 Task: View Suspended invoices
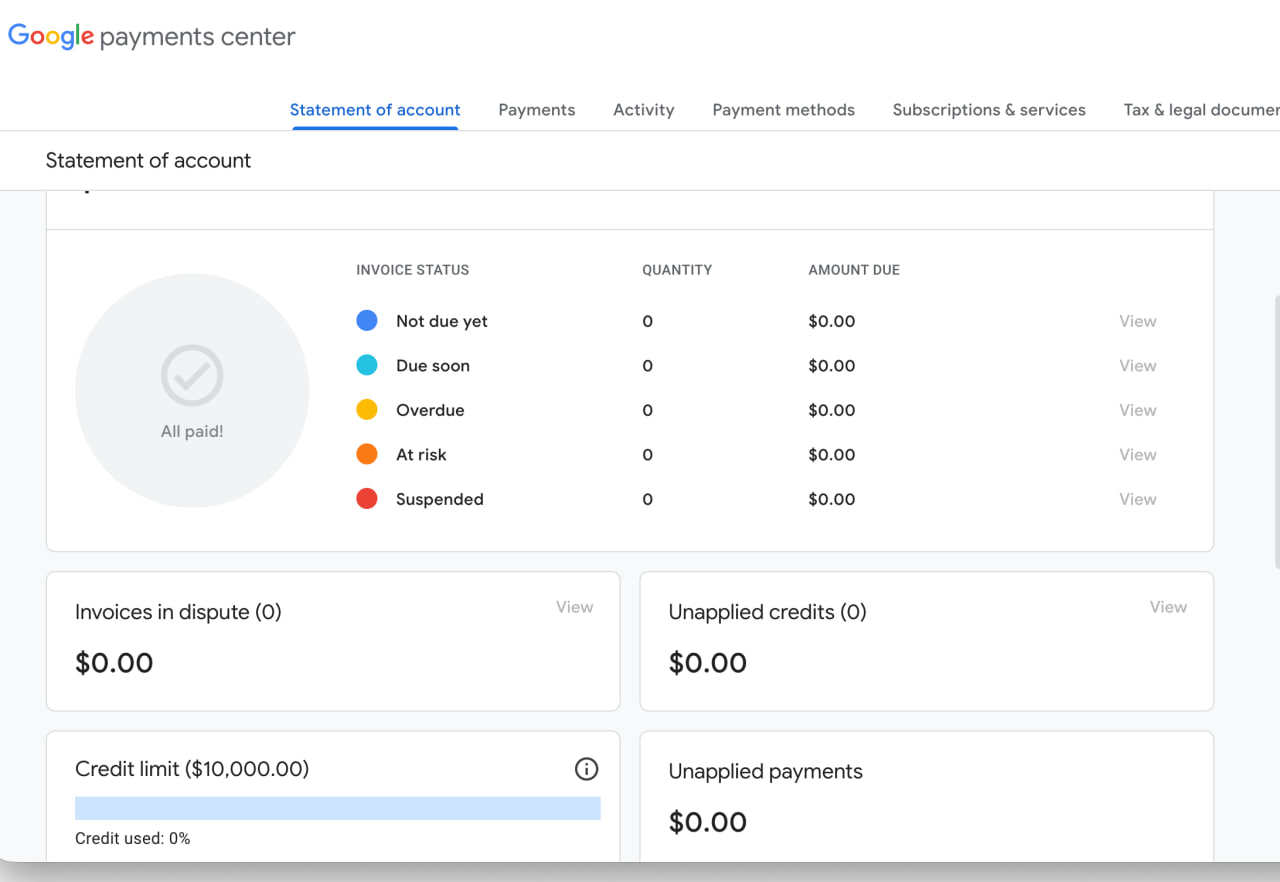click(1138, 499)
